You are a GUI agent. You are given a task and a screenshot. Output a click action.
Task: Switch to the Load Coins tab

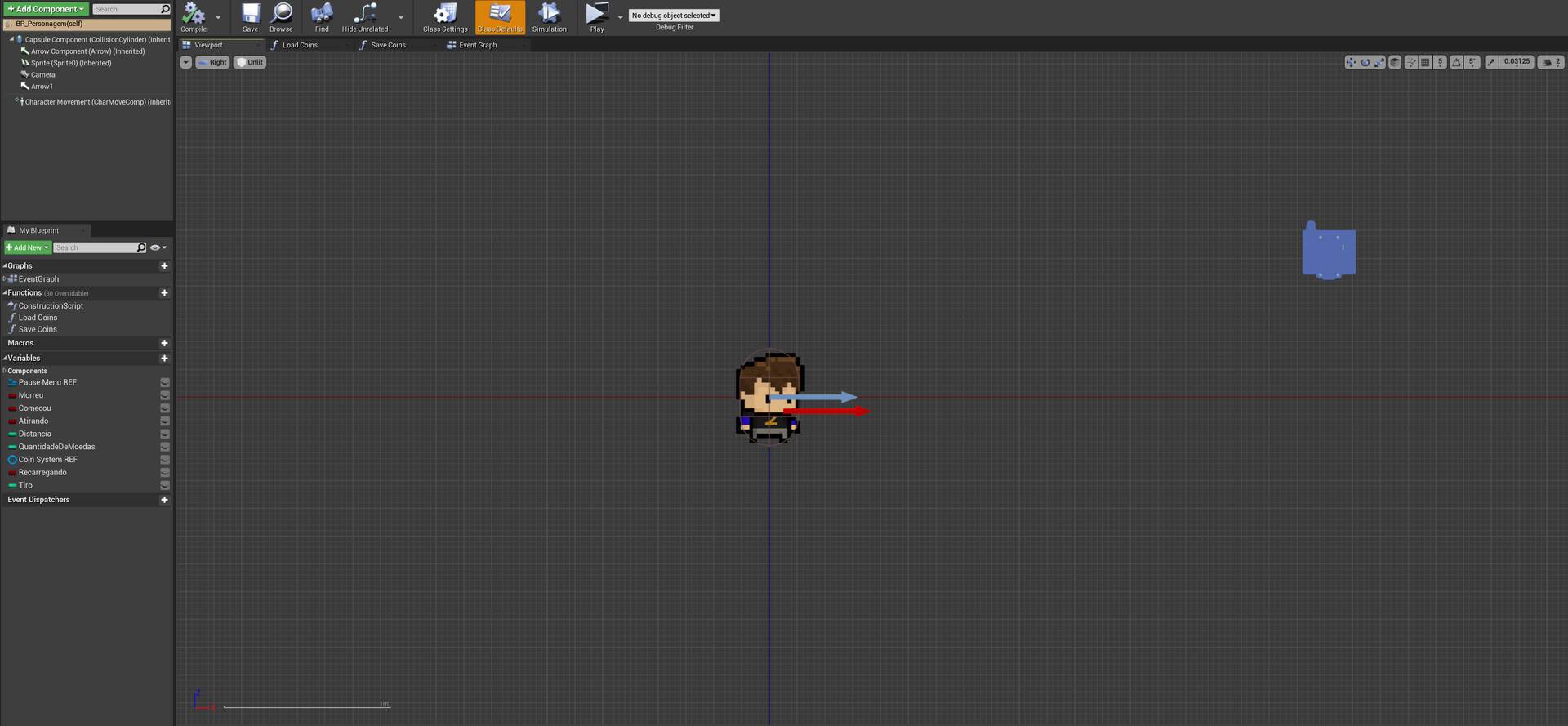tap(300, 45)
